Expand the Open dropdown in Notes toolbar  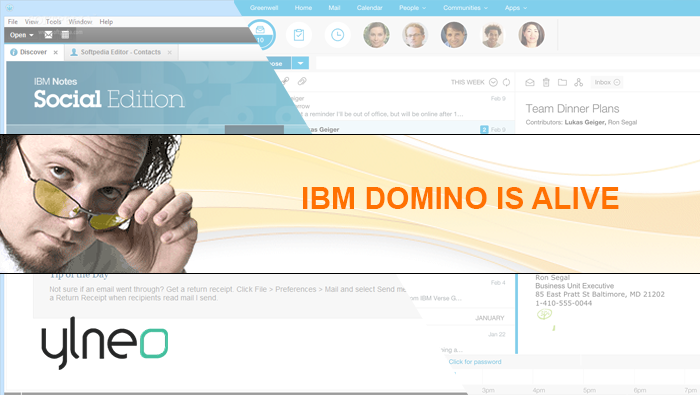(21, 35)
